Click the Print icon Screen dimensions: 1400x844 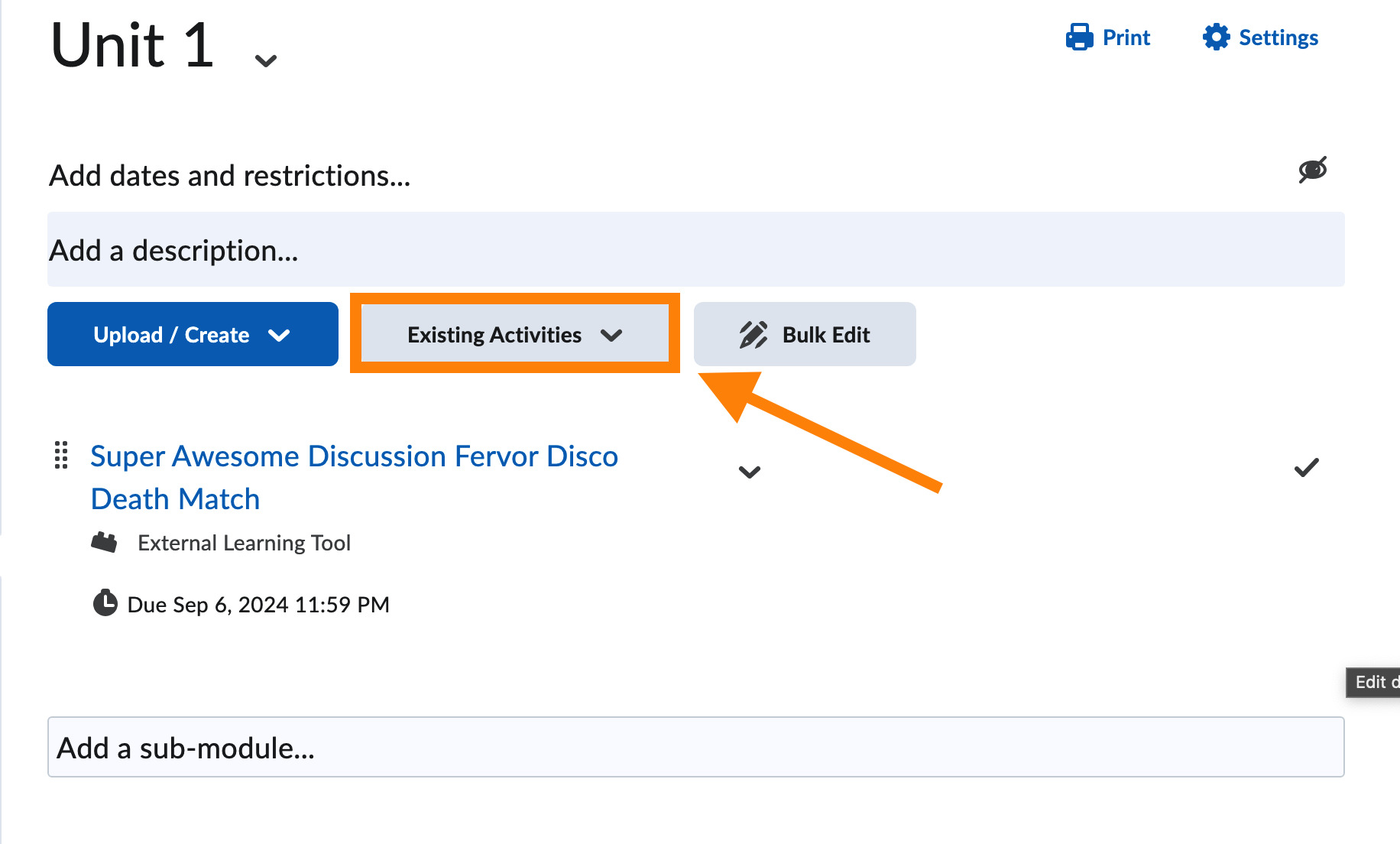point(1080,36)
